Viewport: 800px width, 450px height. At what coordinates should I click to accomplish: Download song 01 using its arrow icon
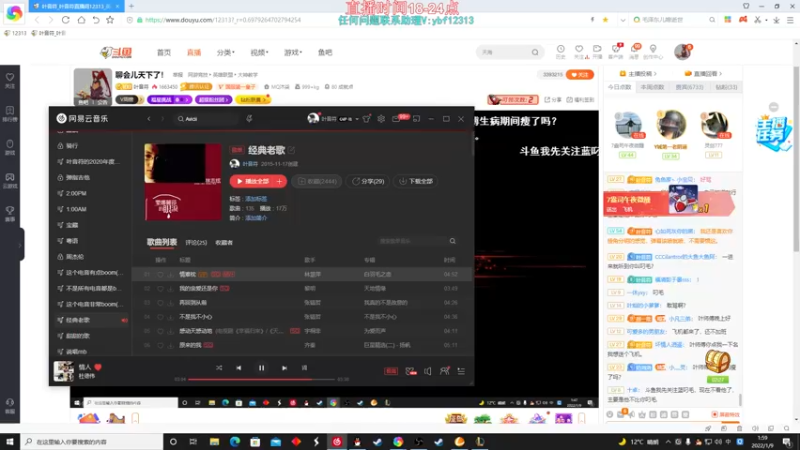pyautogui.click(x=170, y=274)
